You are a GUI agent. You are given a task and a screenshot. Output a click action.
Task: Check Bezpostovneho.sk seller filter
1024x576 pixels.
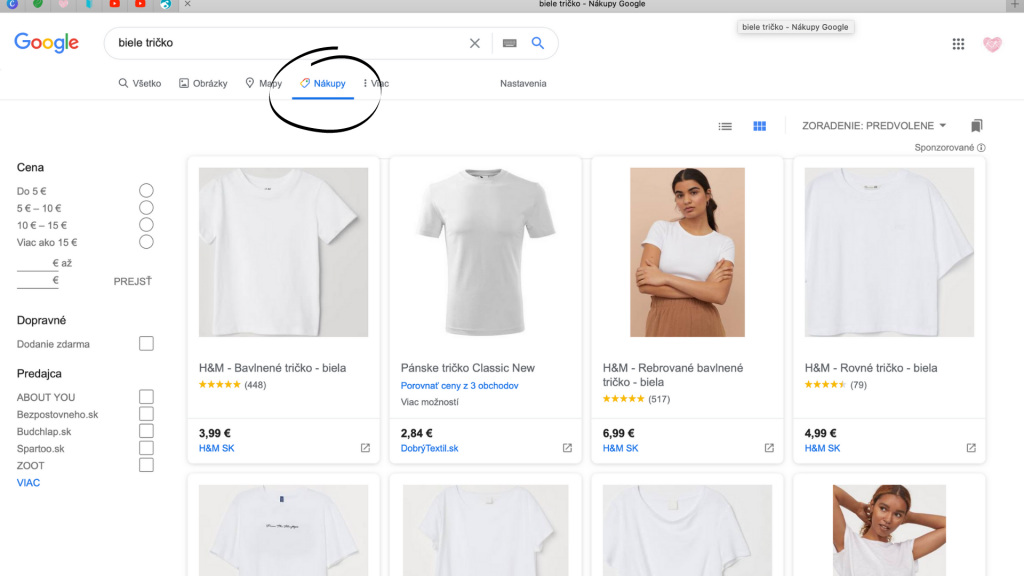point(146,414)
